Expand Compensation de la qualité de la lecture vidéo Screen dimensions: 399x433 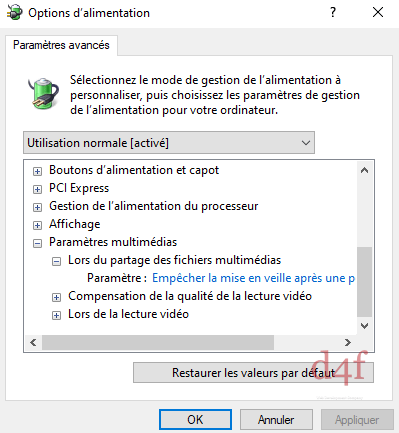click(56, 297)
